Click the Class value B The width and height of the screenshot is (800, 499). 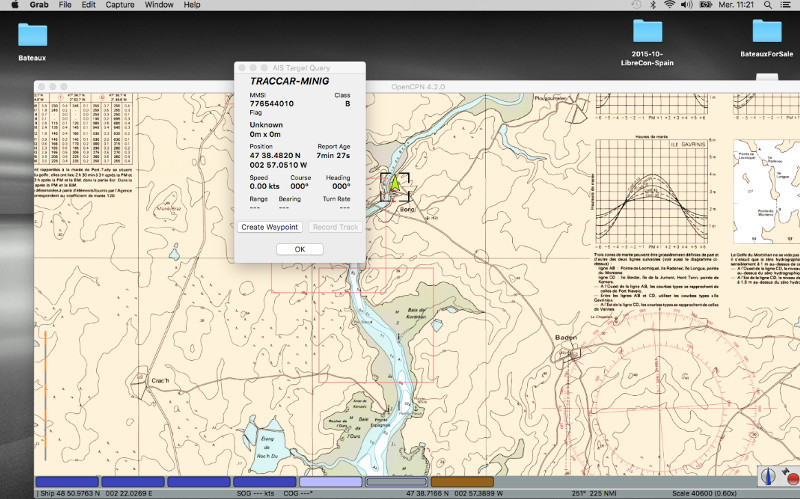coord(347,104)
